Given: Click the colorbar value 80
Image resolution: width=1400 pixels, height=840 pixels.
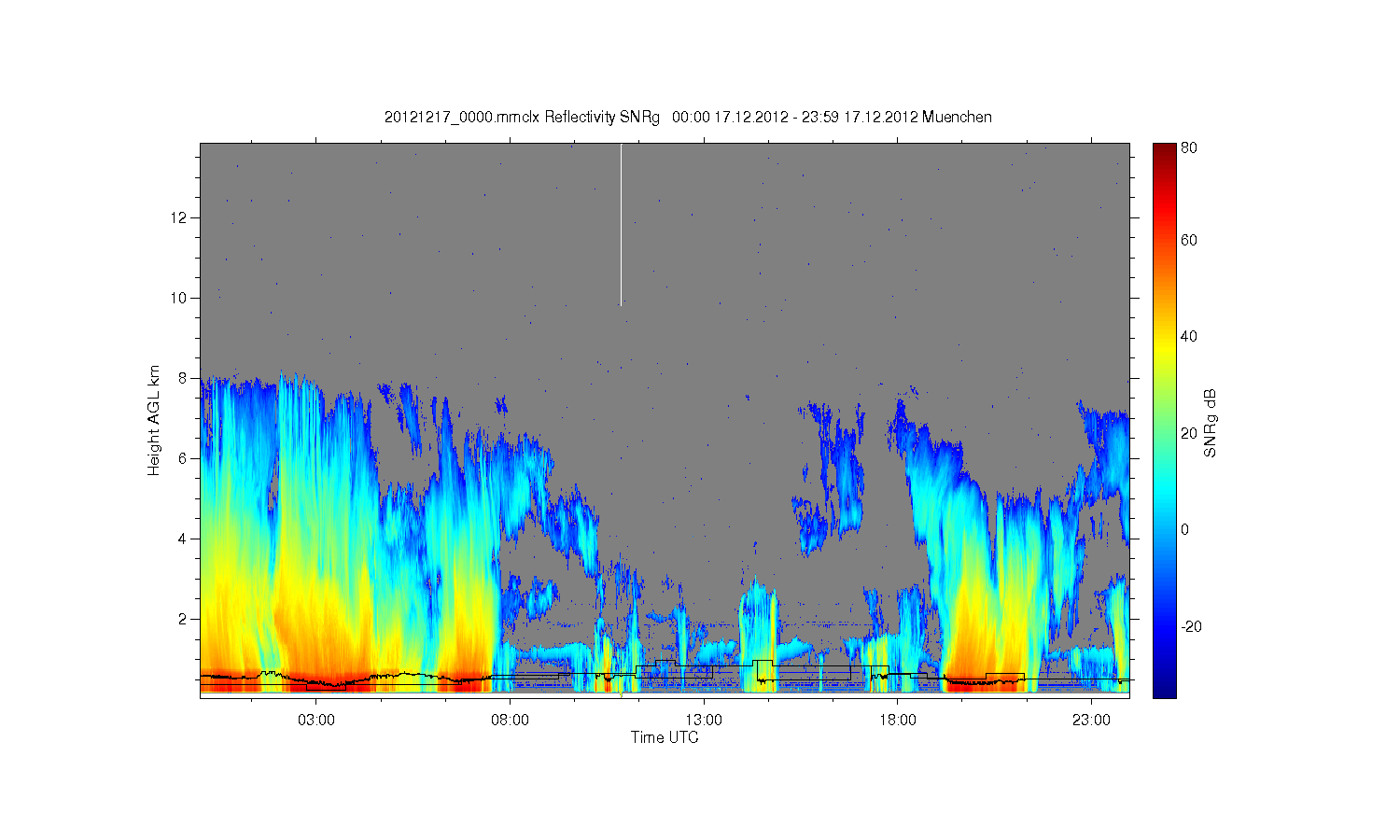Looking at the screenshot, I should click(1189, 148).
